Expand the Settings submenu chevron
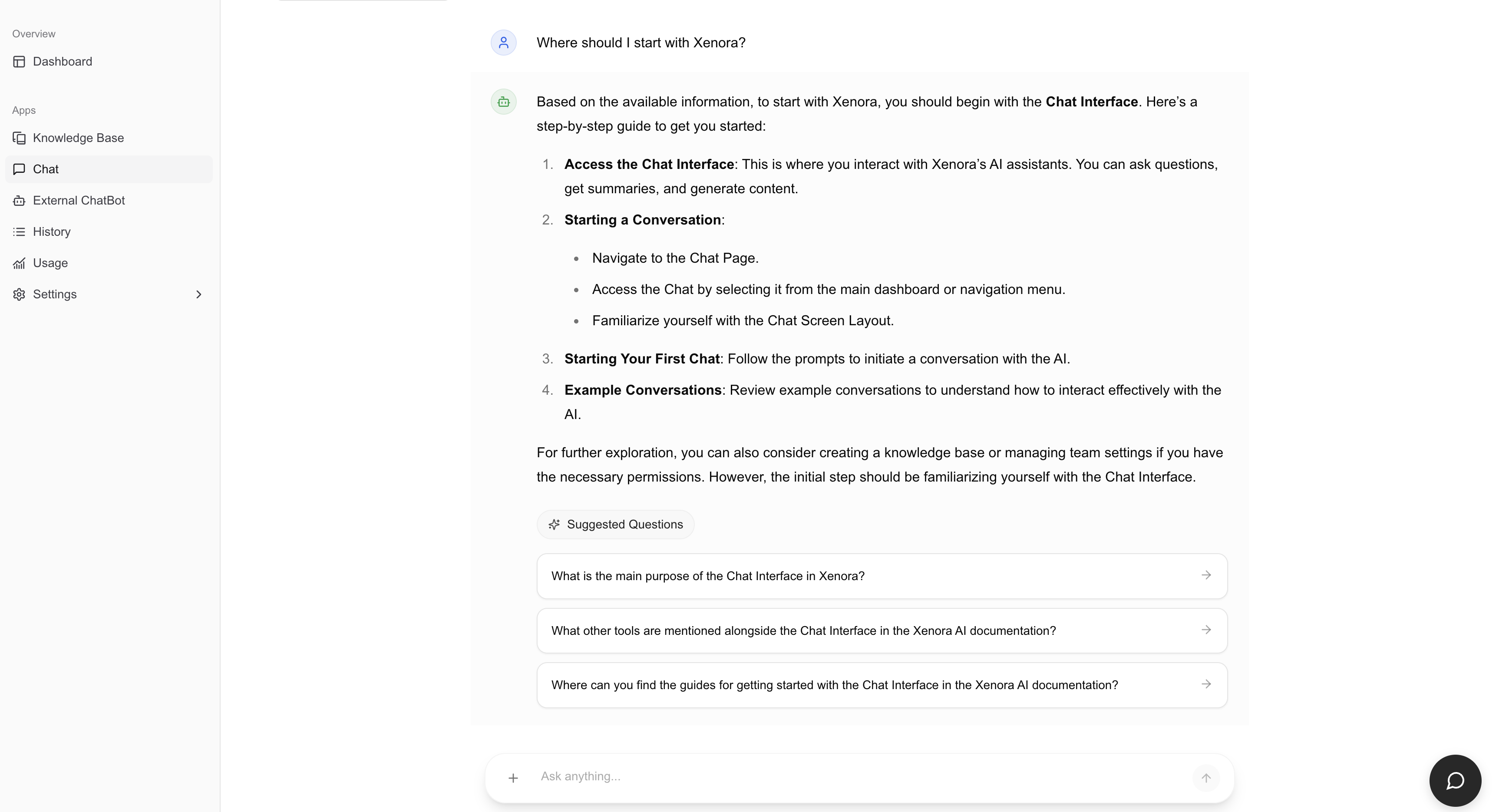 (x=199, y=294)
